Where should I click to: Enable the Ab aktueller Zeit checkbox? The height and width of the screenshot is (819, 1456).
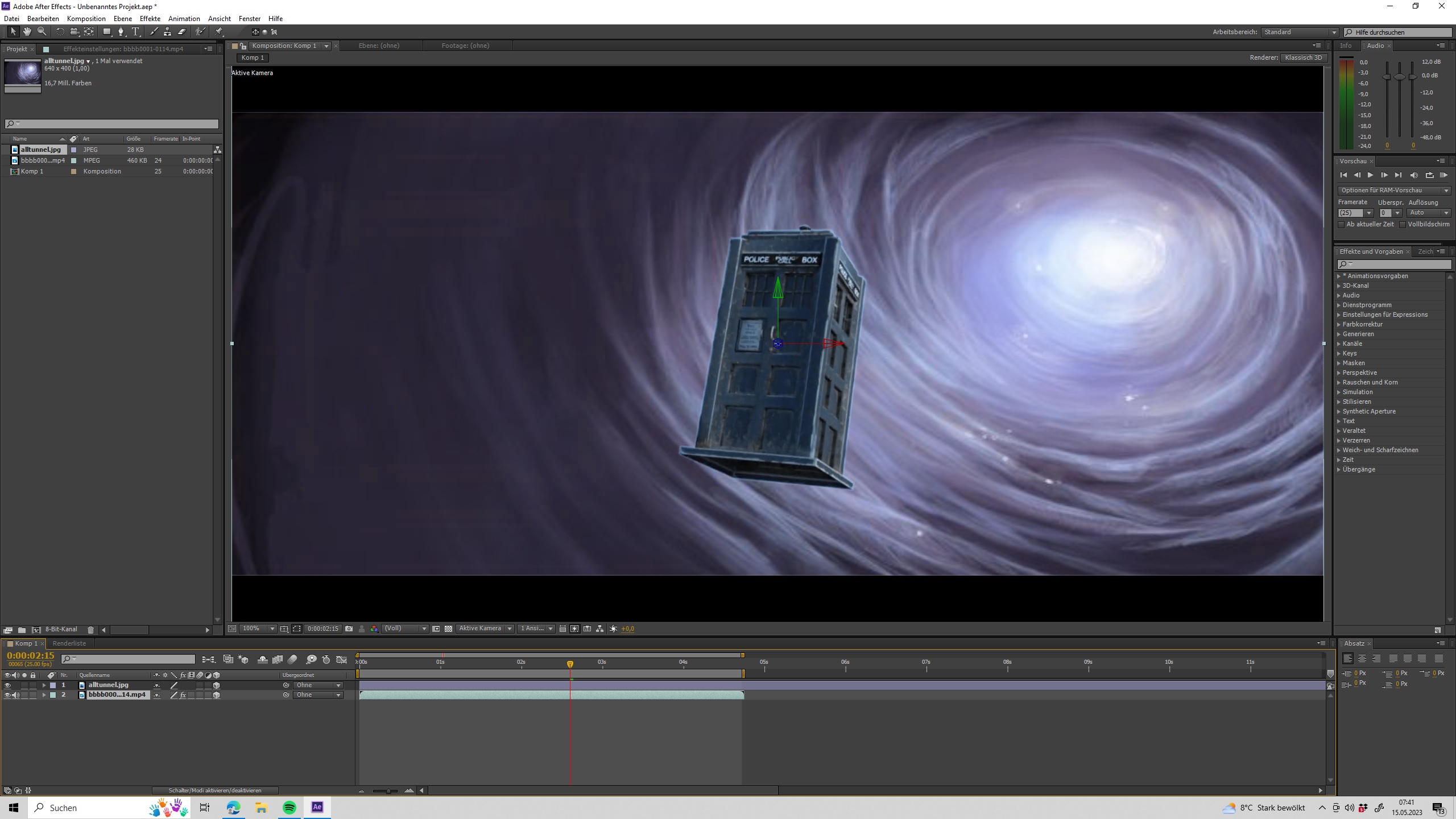1341,225
